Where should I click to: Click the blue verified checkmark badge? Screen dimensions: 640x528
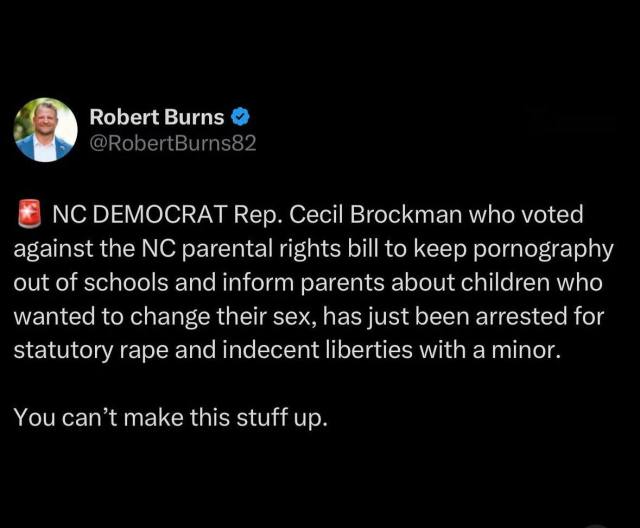pyautogui.click(x=241, y=117)
